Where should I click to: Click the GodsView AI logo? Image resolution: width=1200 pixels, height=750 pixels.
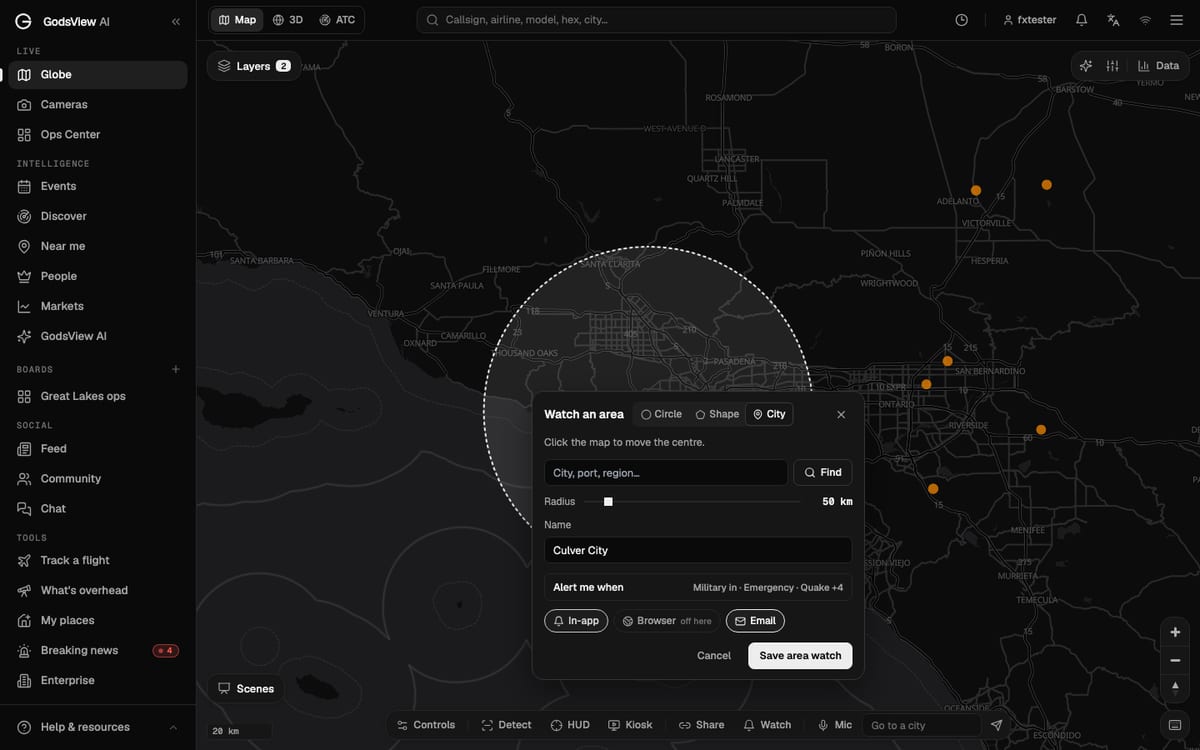click(x=62, y=21)
